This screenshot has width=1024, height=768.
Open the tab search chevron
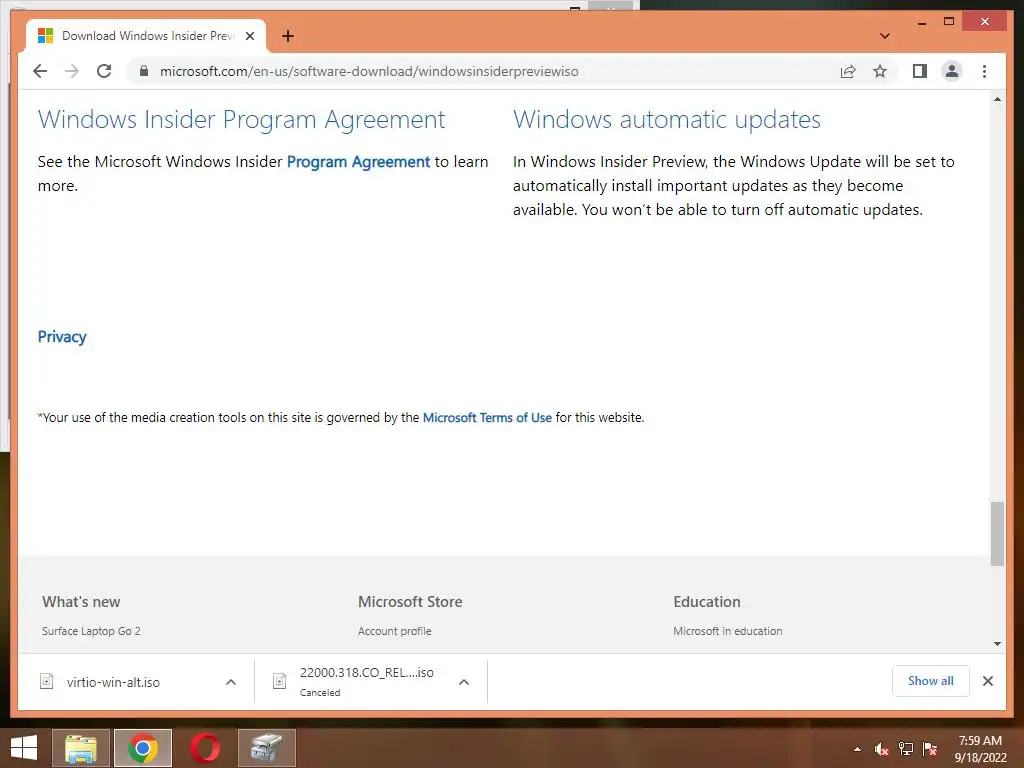pyautogui.click(x=884, y=36)
